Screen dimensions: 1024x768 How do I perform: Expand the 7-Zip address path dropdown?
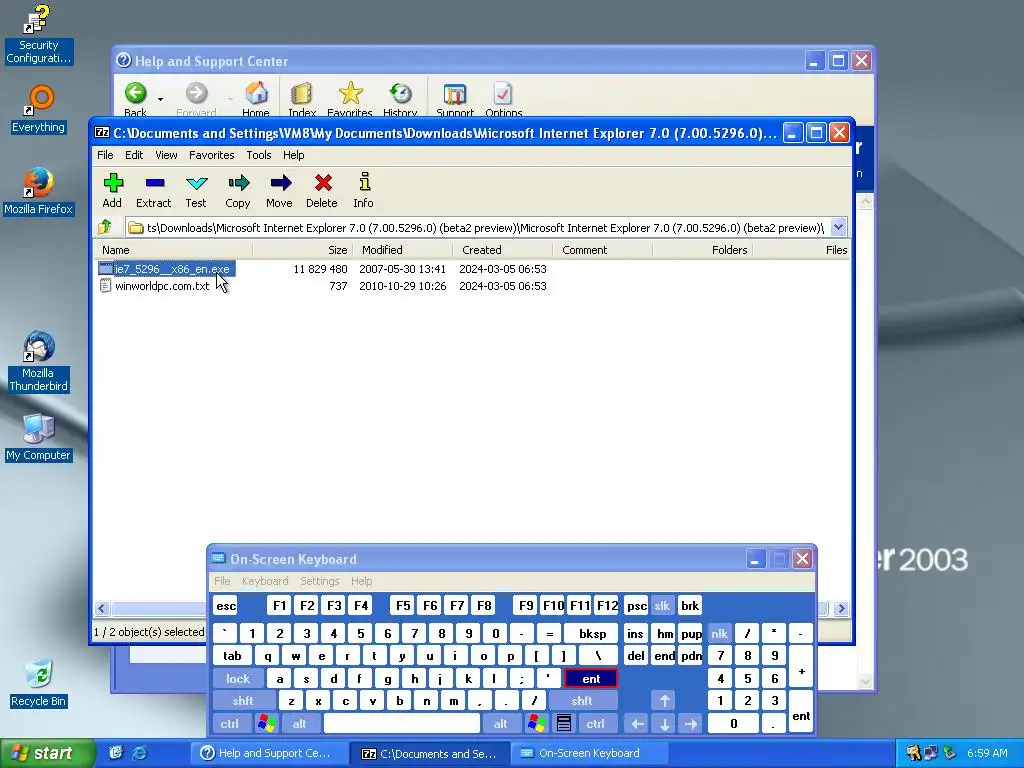[x=839, y=227]
